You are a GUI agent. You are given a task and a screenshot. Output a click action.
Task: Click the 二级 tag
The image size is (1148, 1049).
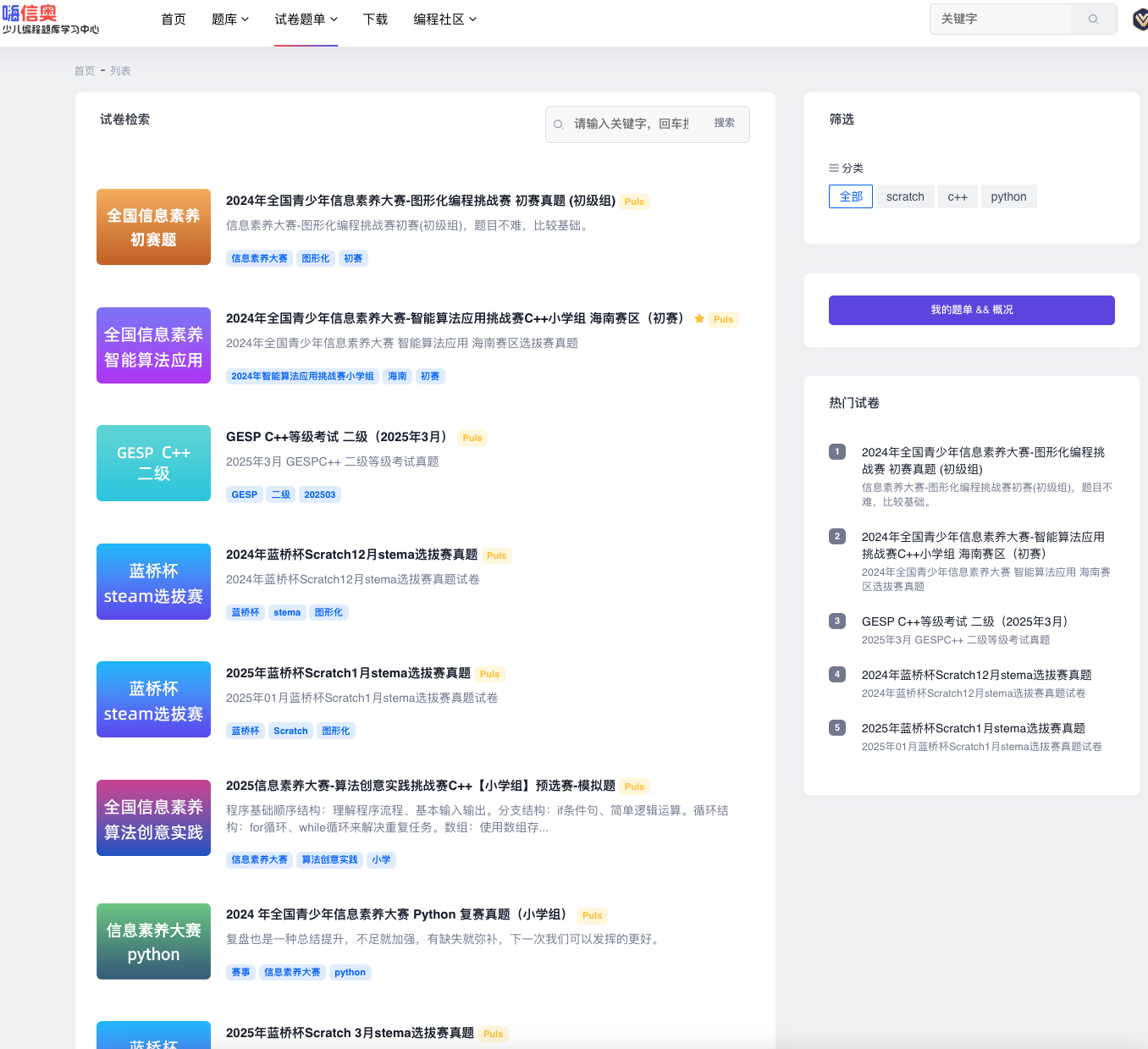point(281,494)
